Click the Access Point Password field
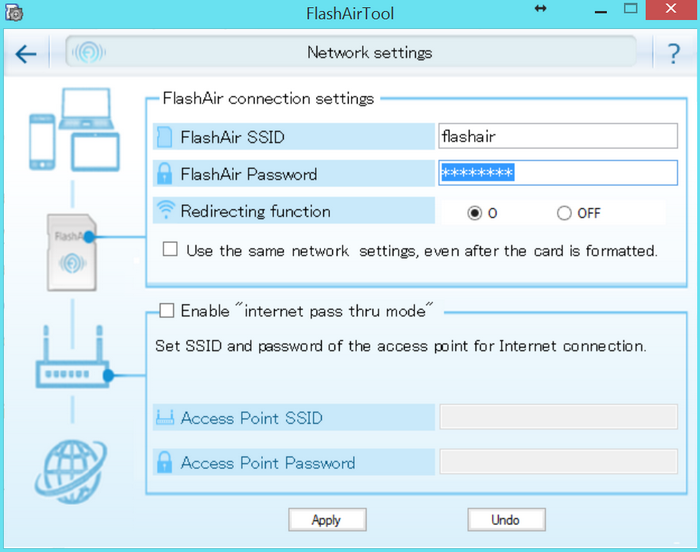700x552 pixels. click(558, 462)
